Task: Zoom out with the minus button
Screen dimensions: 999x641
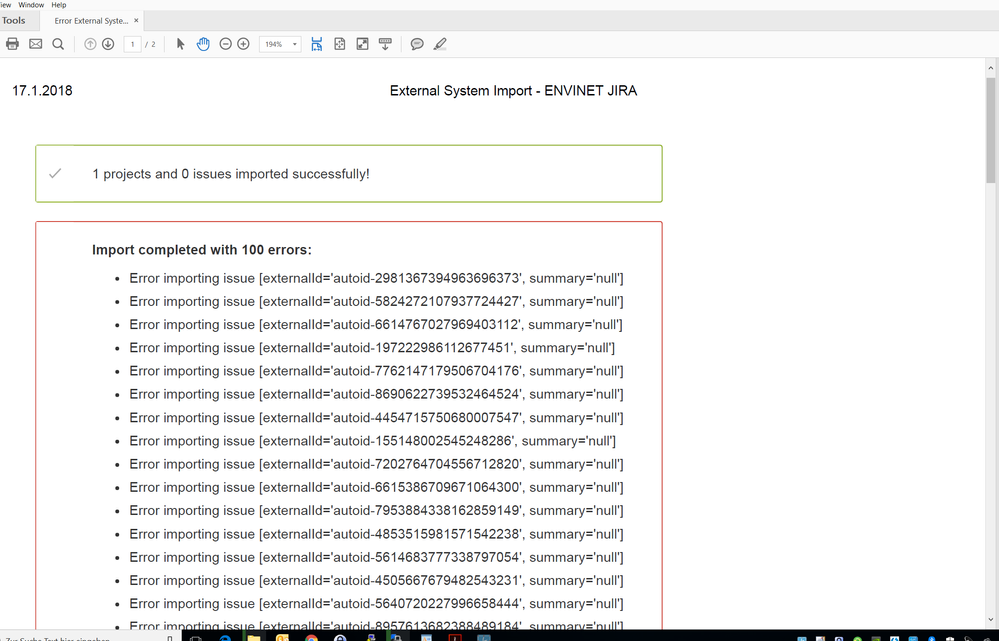Action: tap(226, 44)
